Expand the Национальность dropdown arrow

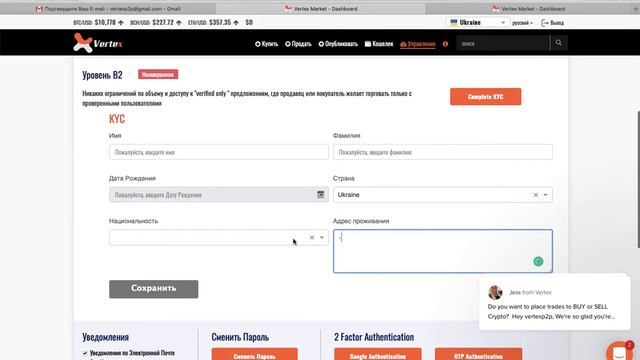point(322,238)
